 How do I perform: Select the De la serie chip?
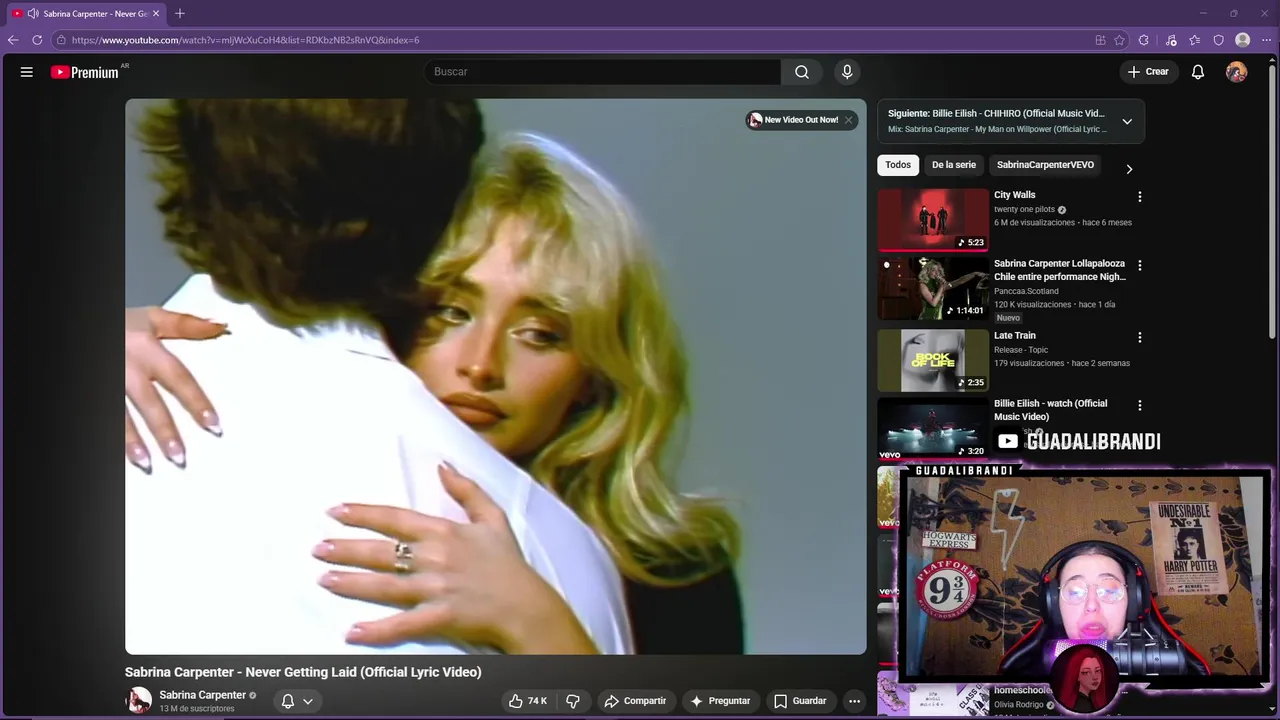point(954,165)
